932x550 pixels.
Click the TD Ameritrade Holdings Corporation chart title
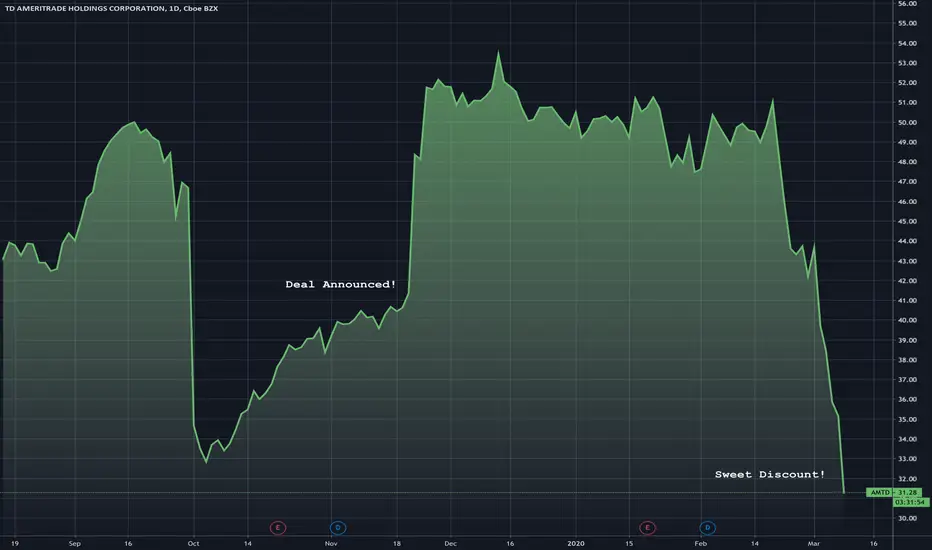111,8
